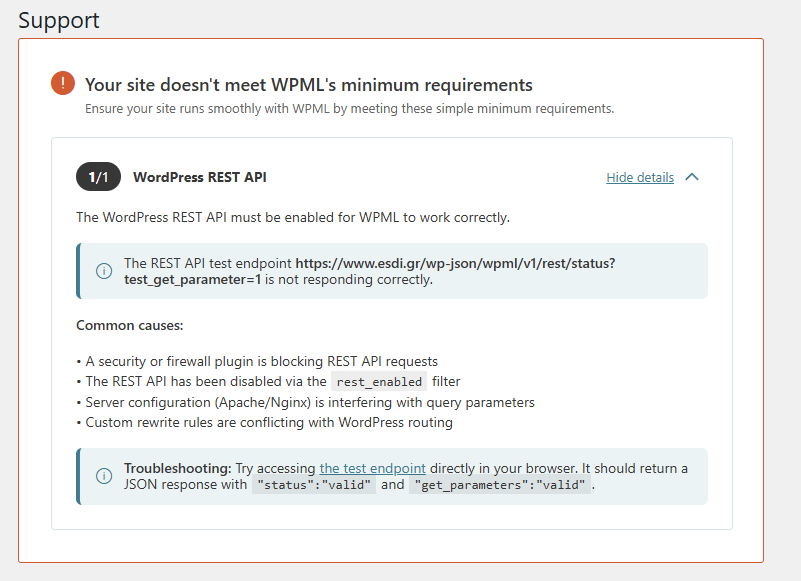801x581 pixels.
Task: Click the Server configuration (Apache/Nginx) bullet
Action: pyautogui.click(x=310, y=402)
